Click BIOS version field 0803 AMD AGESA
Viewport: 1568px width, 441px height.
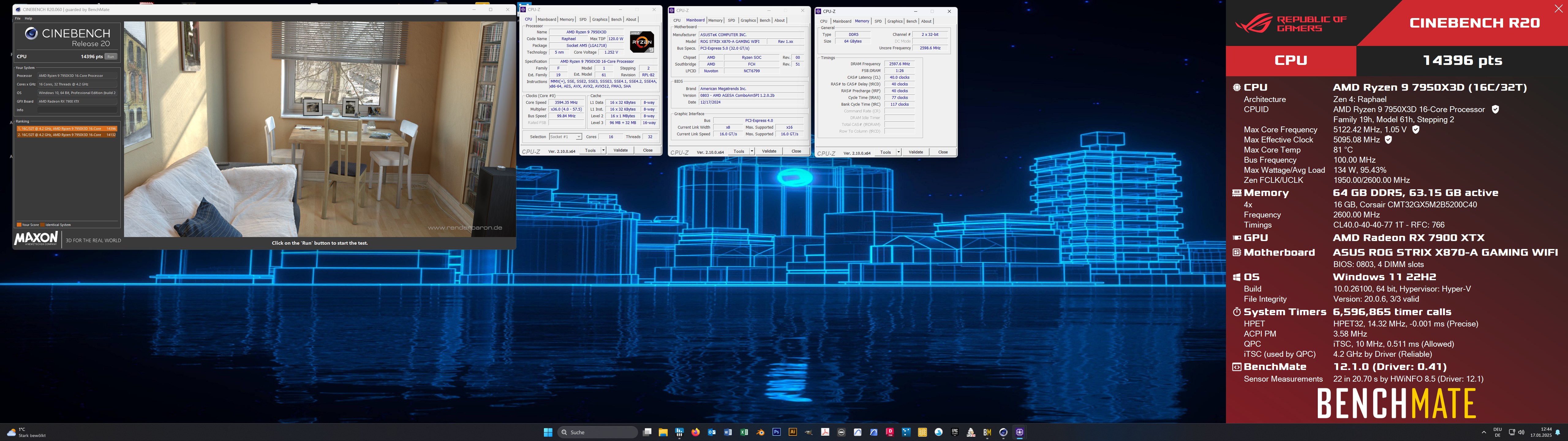click(751, 96)
